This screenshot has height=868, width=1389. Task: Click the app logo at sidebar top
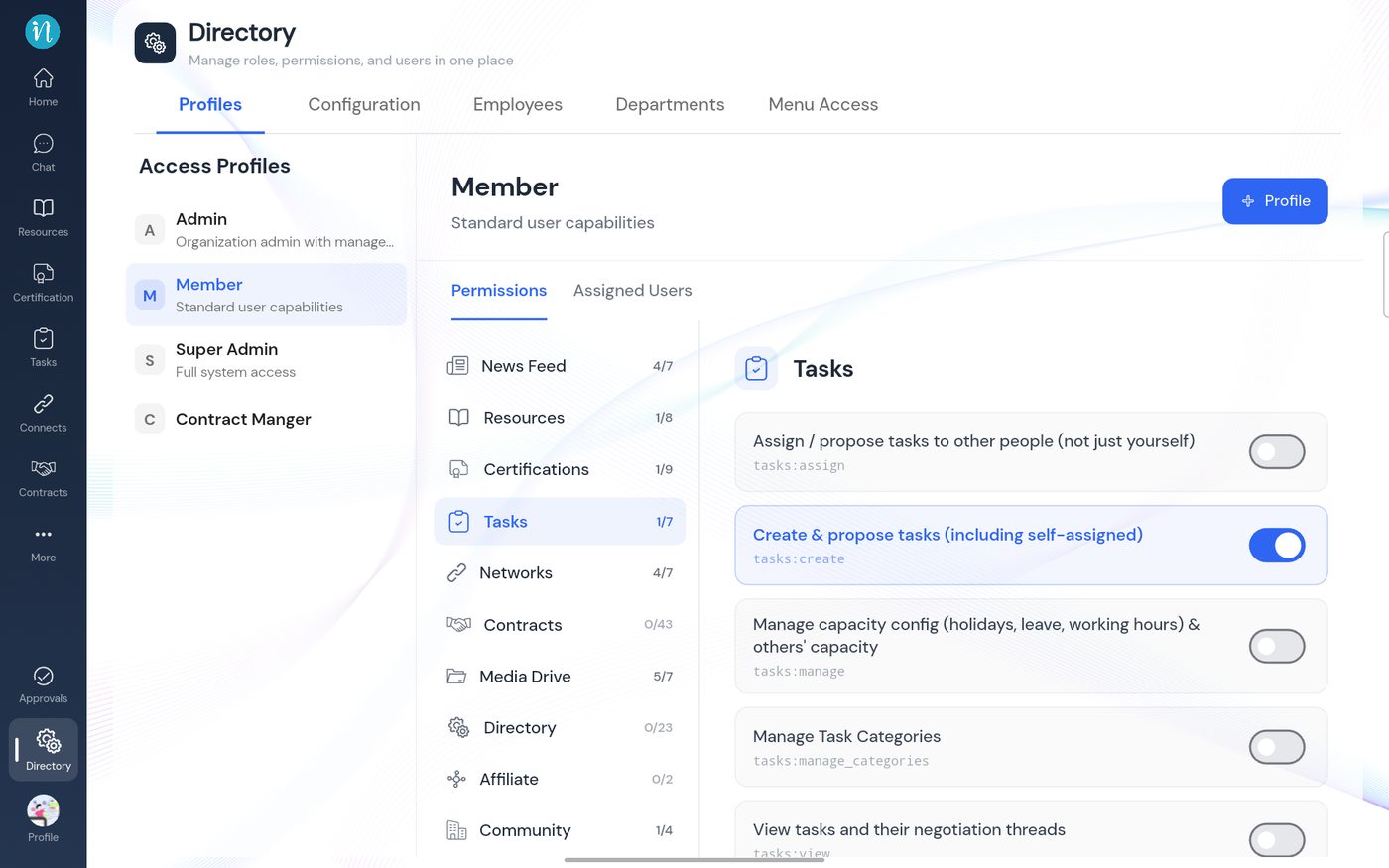[x=43, y=31]
